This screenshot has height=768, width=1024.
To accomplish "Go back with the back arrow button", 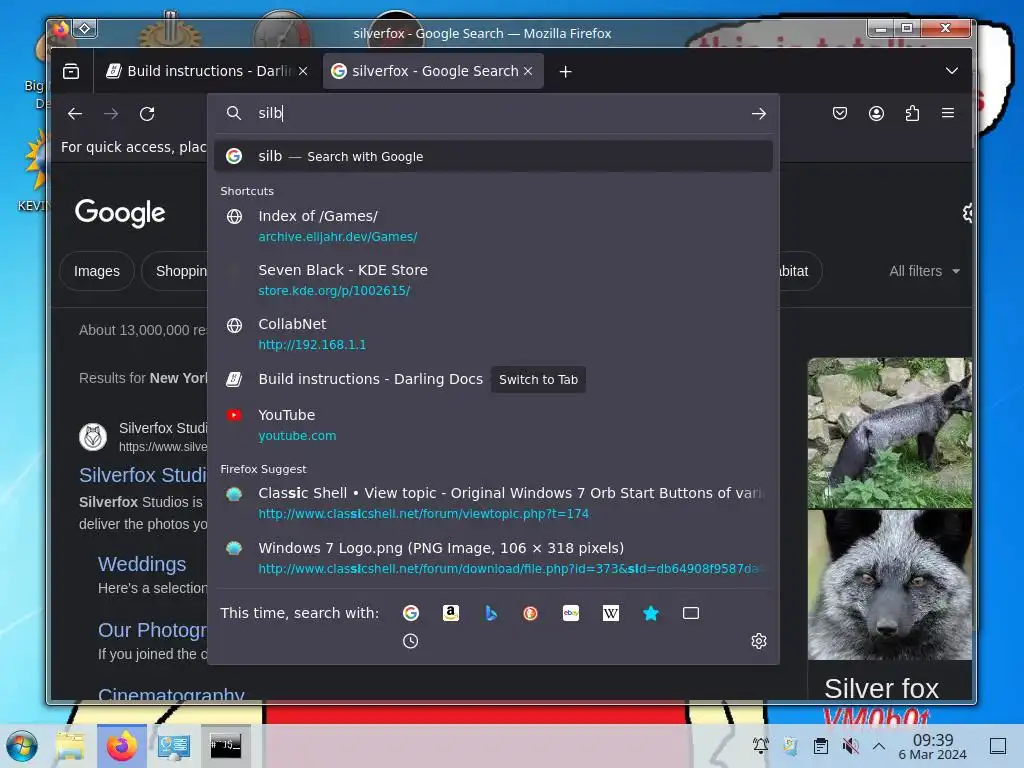I will 75,114.
